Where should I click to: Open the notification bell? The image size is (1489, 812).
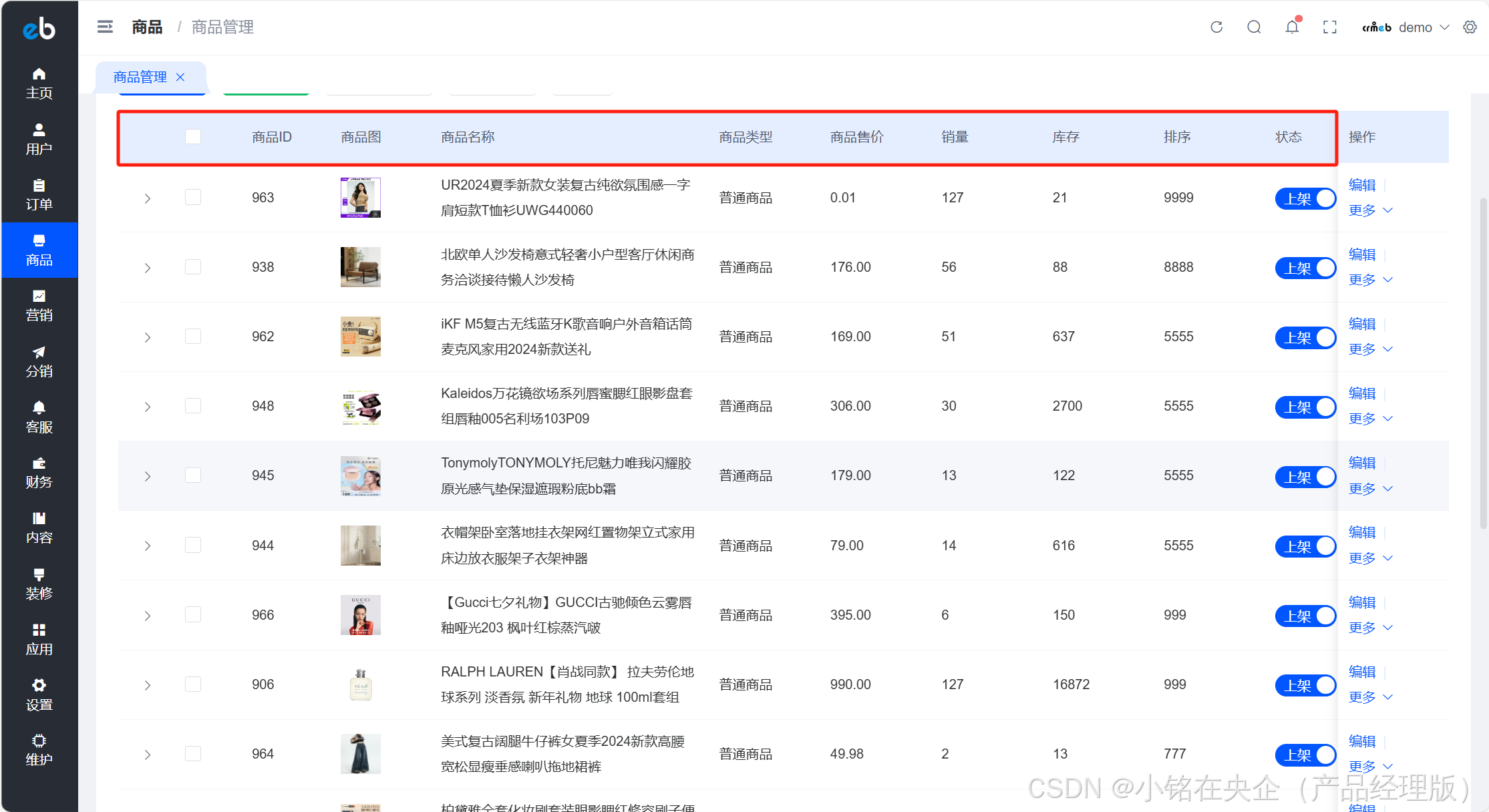point(1292,27)
